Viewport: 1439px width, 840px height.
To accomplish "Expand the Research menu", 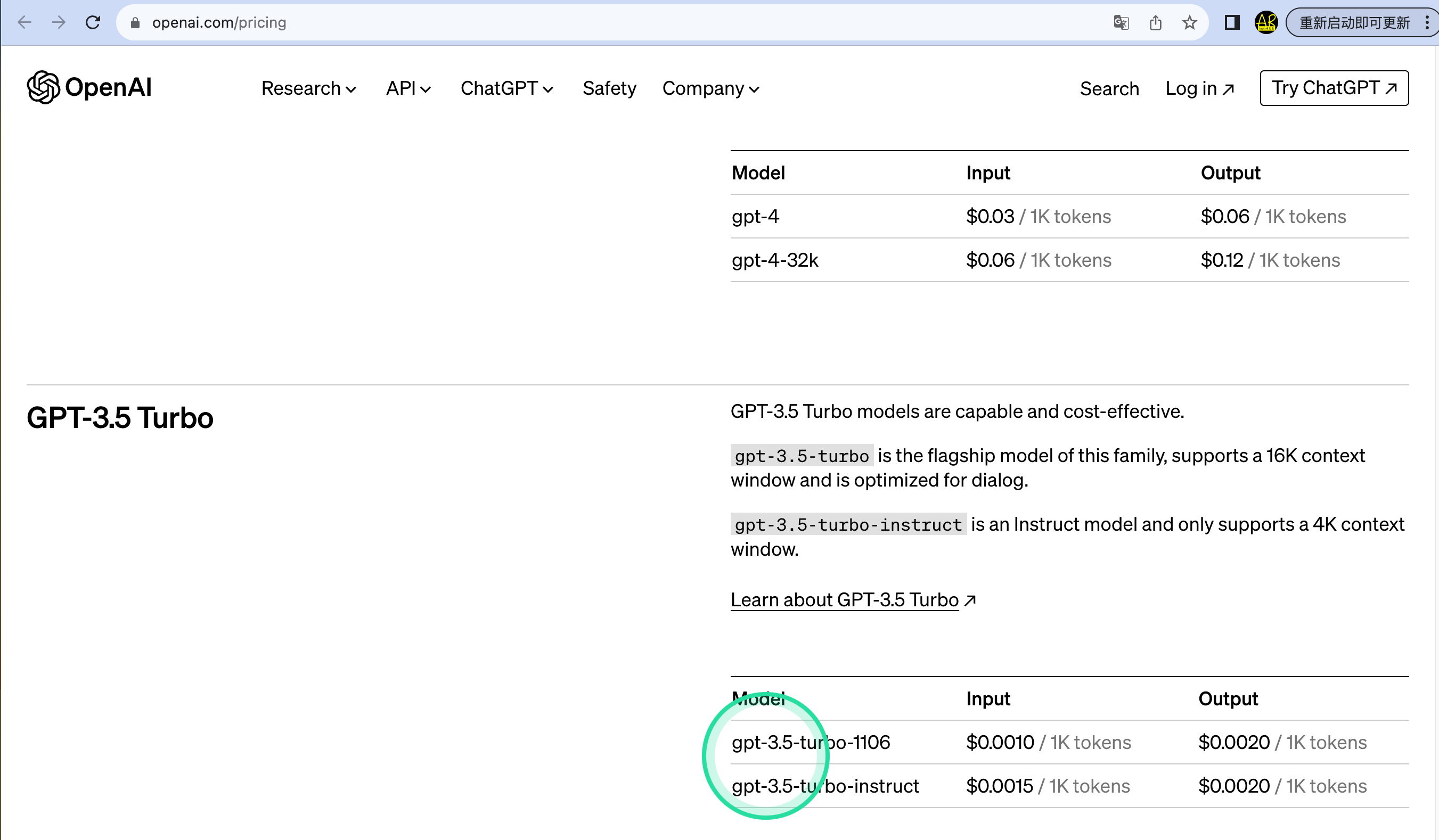I will click(309, 88).
